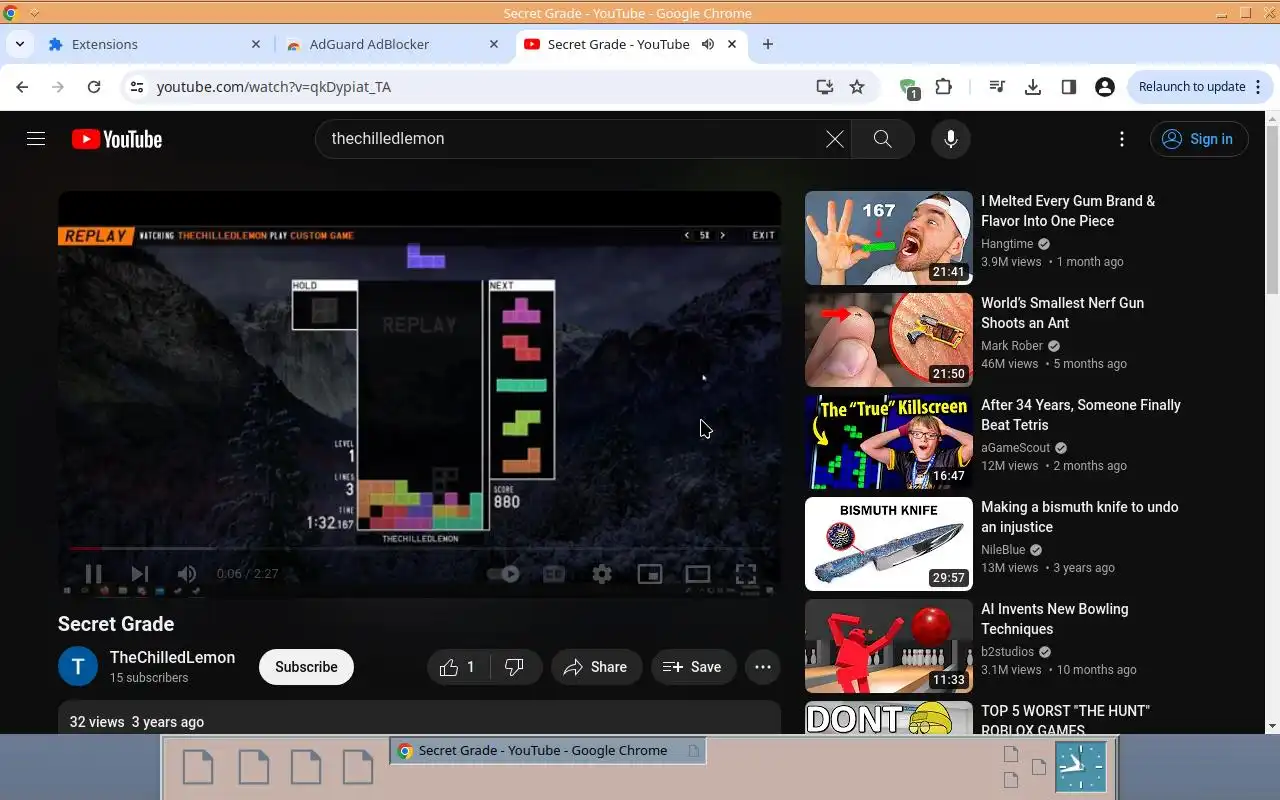The image size is (1280, 800).
Task: Toggle Chrome side panel
Action: point(1068,87)
